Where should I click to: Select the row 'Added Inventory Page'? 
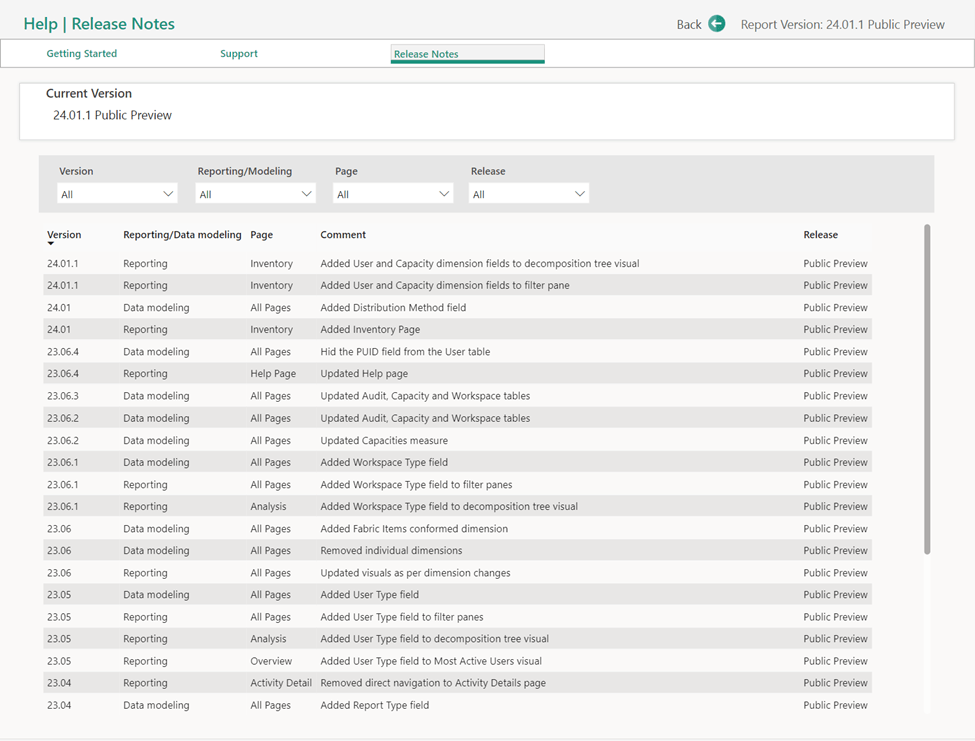370,330
